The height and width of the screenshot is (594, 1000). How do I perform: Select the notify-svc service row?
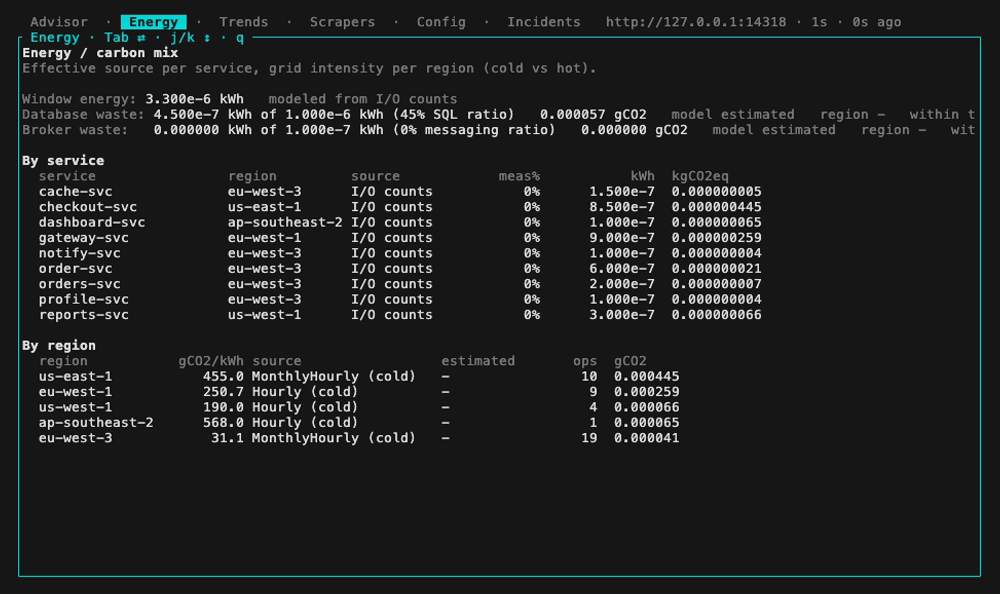400,253
